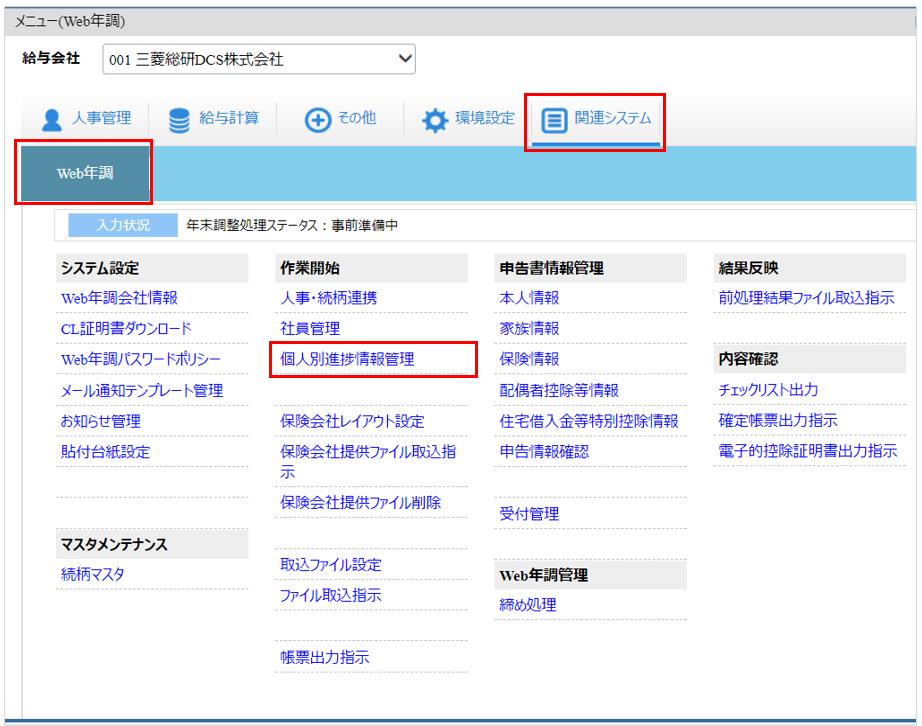Open メール通知テンプレート管理 link
The image size is (922, 726).
[x=142, y=390]
